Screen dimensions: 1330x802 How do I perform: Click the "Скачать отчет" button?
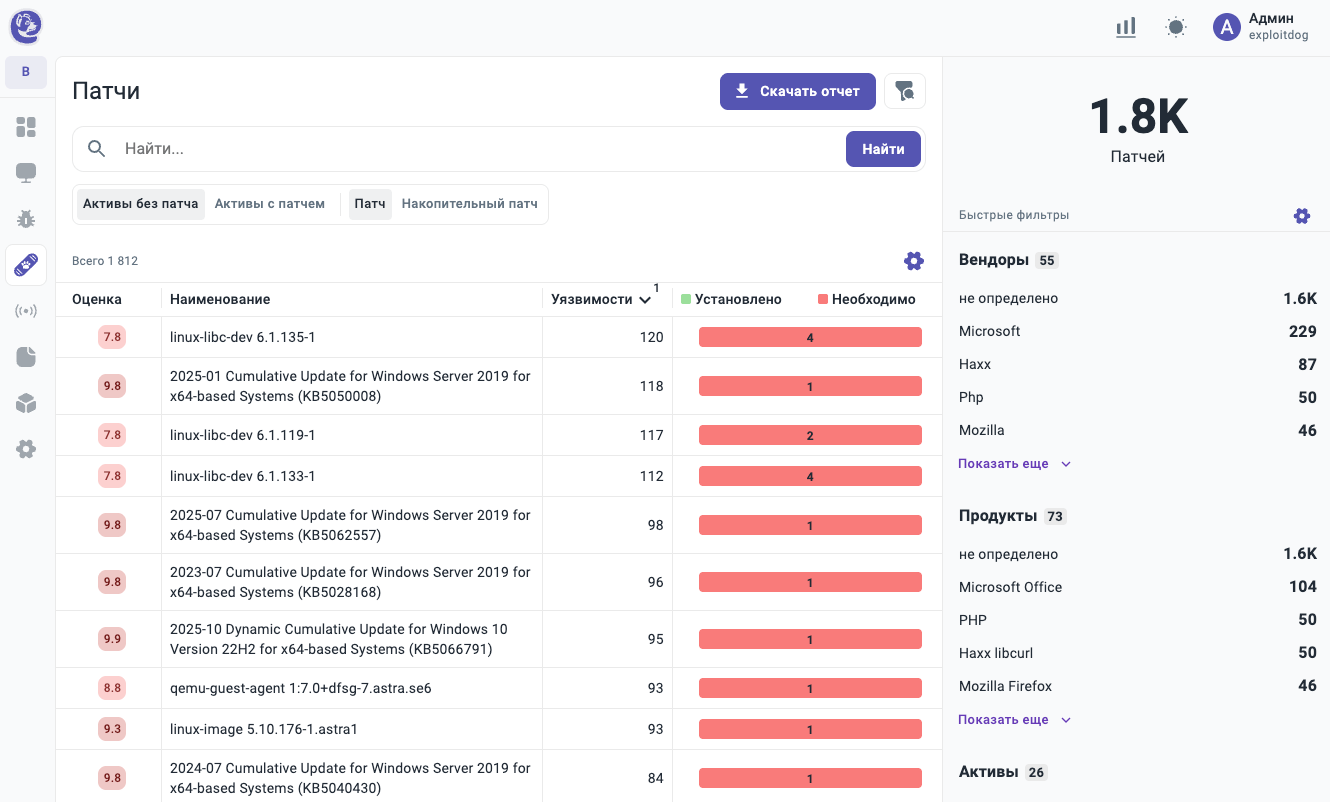pyautogui.click(x=797, y=91)
